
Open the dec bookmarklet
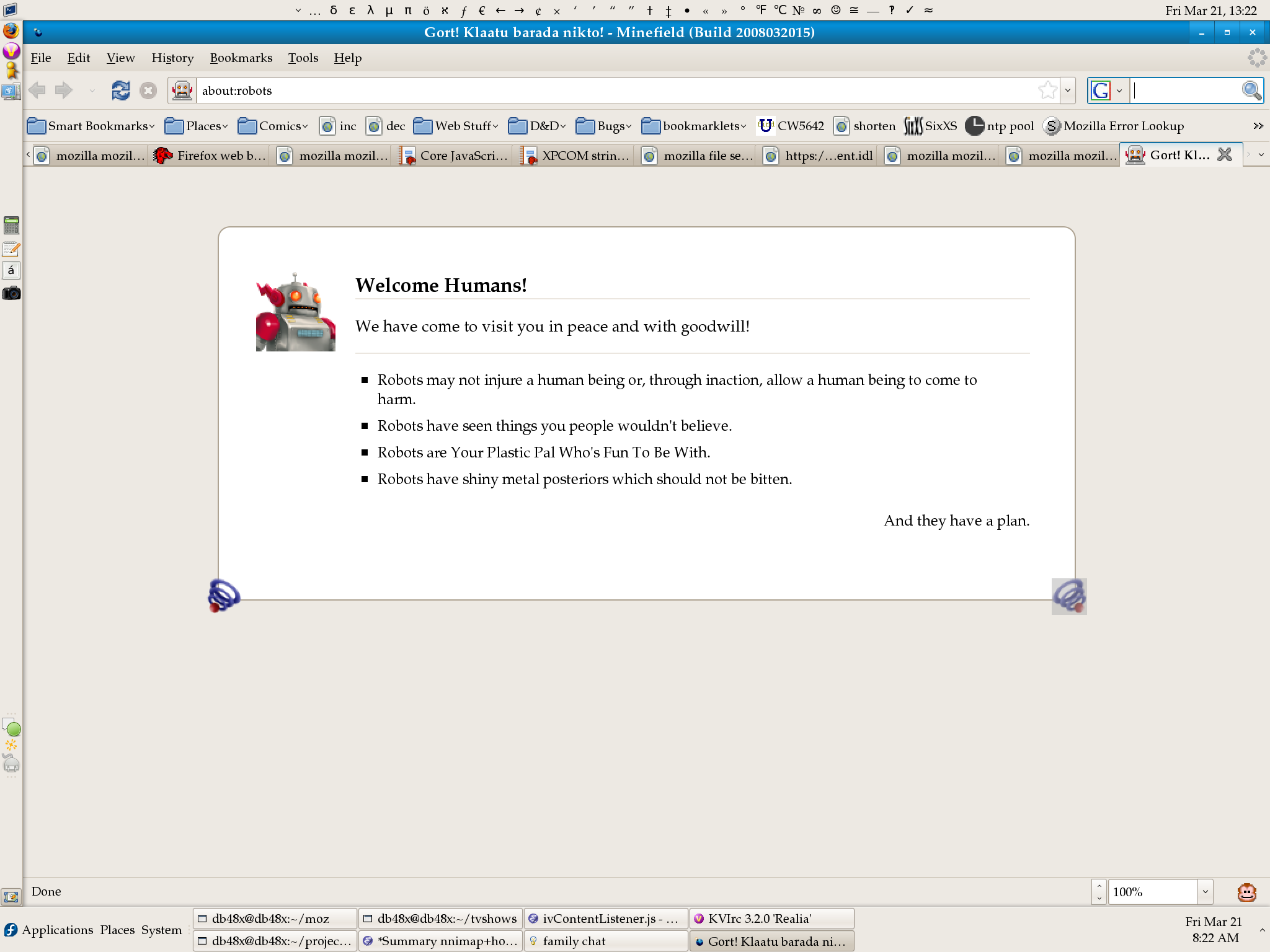coord(385,126)
